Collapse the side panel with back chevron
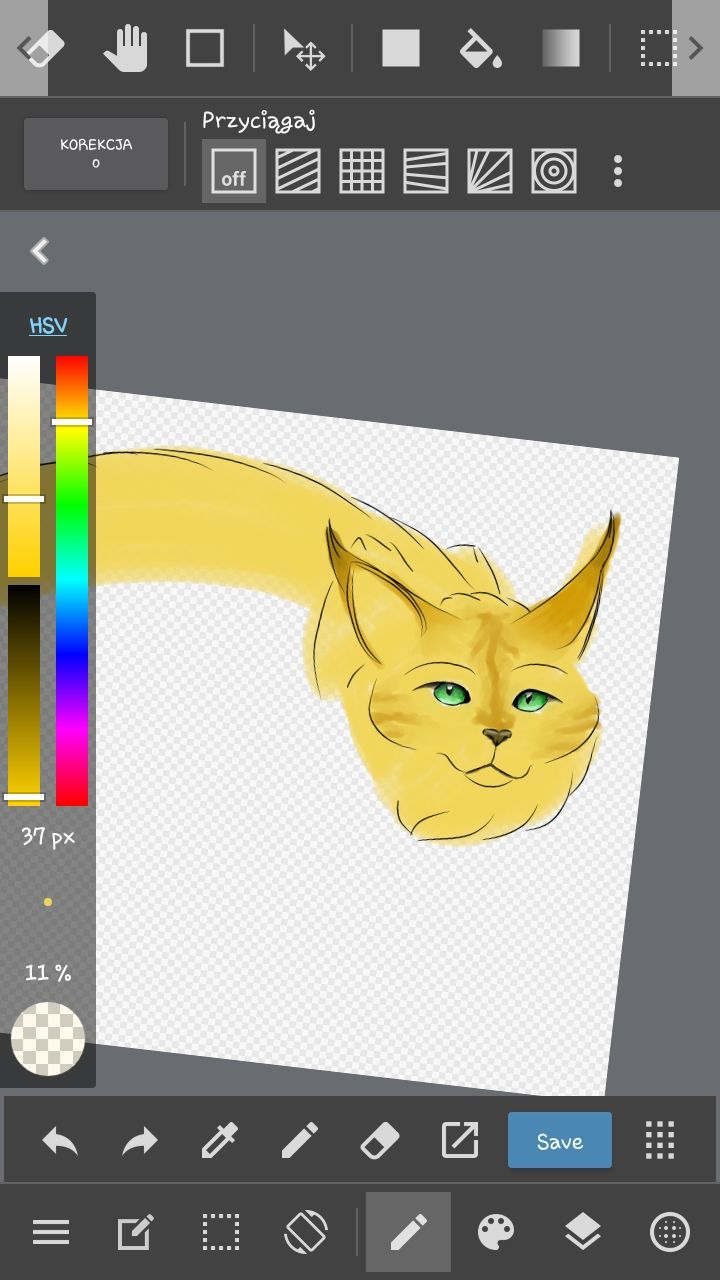The height and width of the screenshot is (1280, 720). pyautogui.click(x=40, y=251)
